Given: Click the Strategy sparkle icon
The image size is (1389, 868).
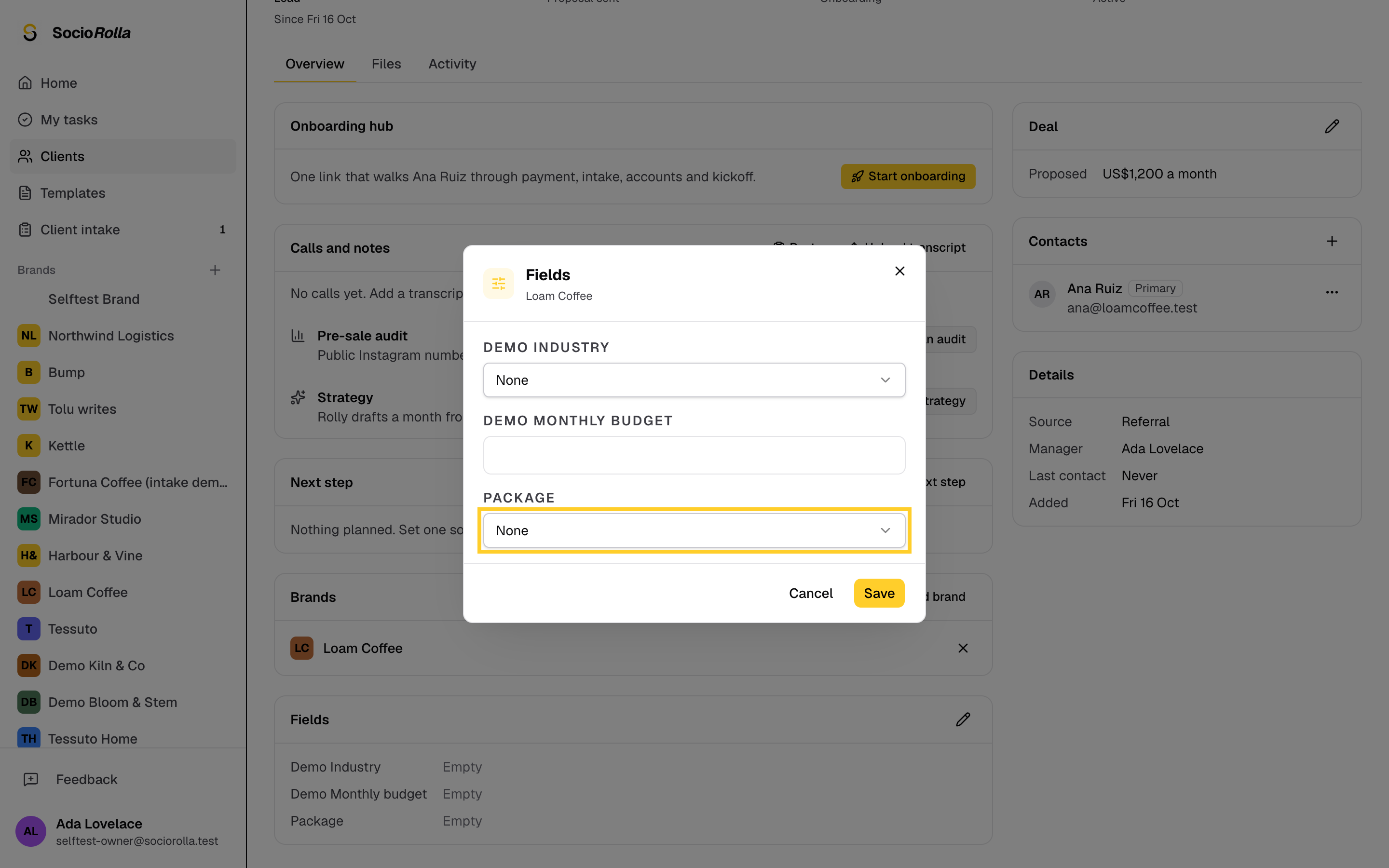Looking at the screenshot, I should tap(297, 397).
